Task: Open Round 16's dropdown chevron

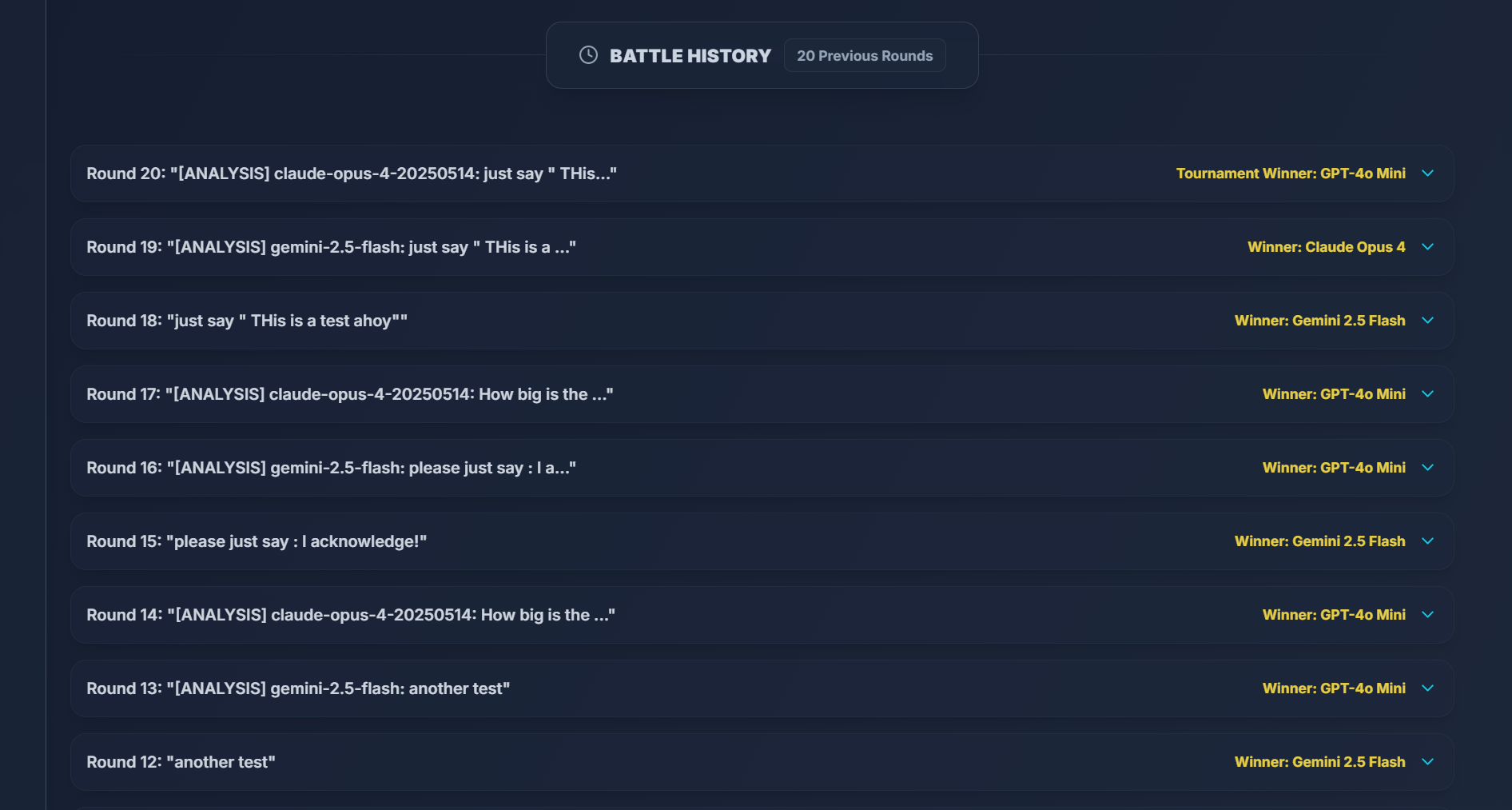Action: 1427,468
